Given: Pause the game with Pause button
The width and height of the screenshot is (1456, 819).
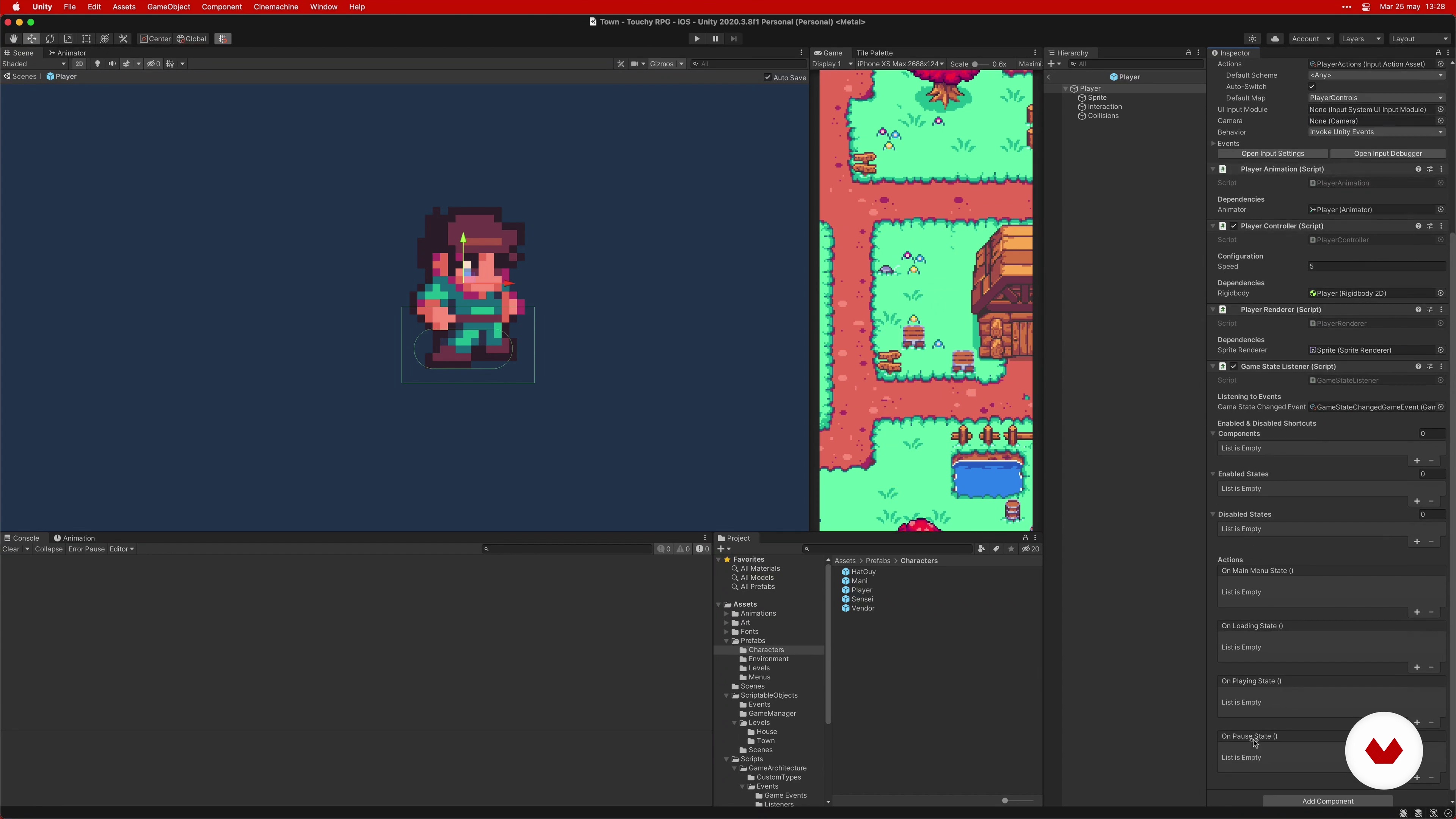Looking at the screenshot, I should point(715,39).
